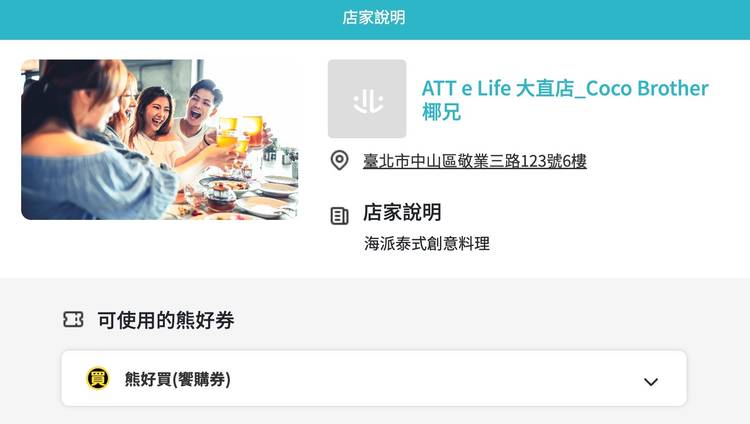Click the laughing man in the store photo
The image size is (750, 424).
201,110
